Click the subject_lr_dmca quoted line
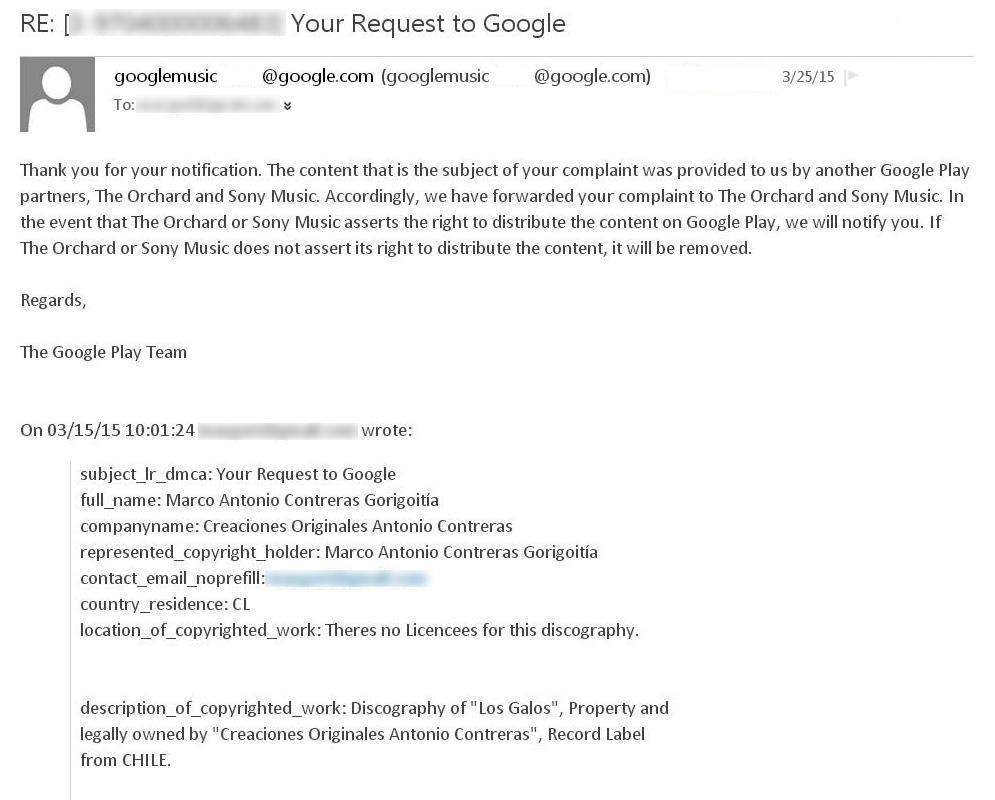This screenshot has width=995, height=800. pos(238,474)
